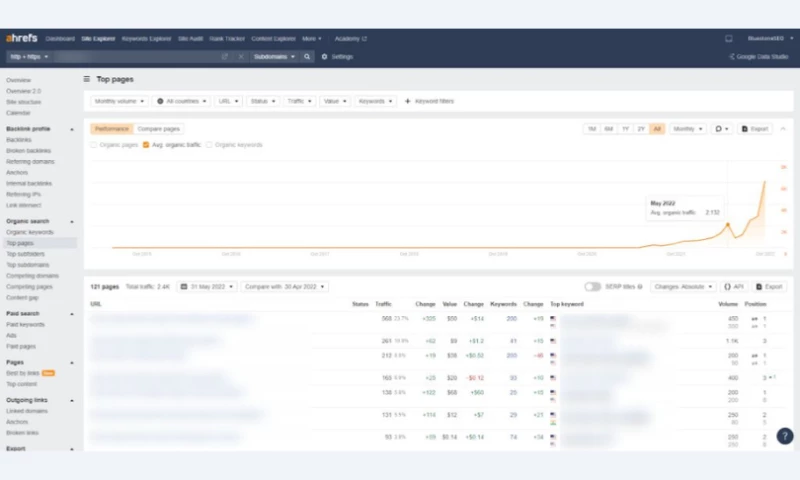Collapse the Paid search section
This screenshot has height=480, width=800.
[x=71, y=314]
